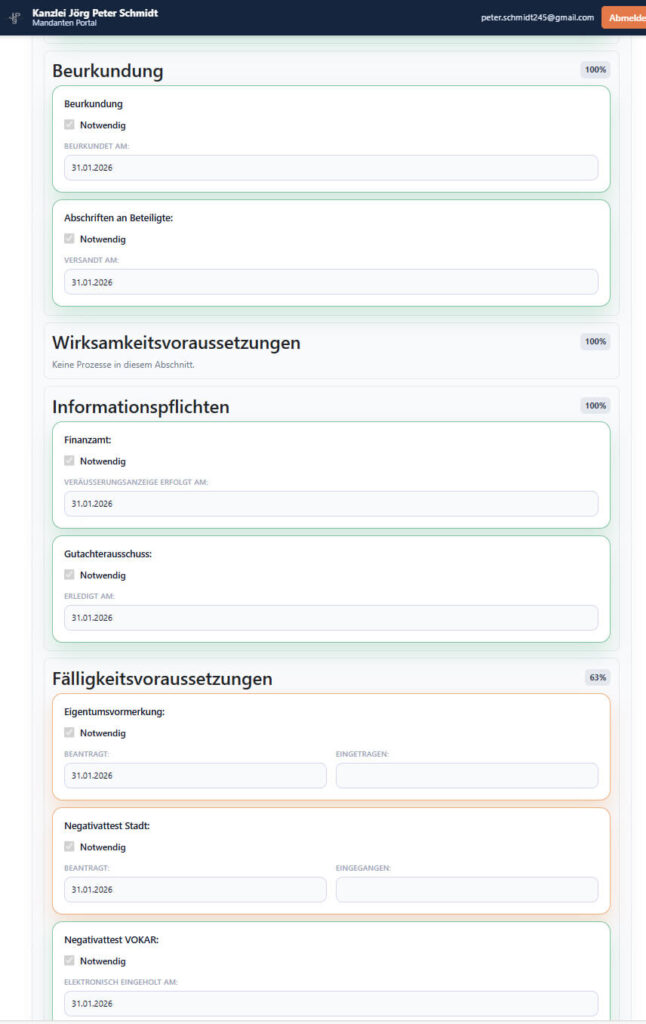The image size is (646, 1024).
Task: Toggle the Negativattest VOKAR Notwendig checkbox
Action: (x=69, y=961)
